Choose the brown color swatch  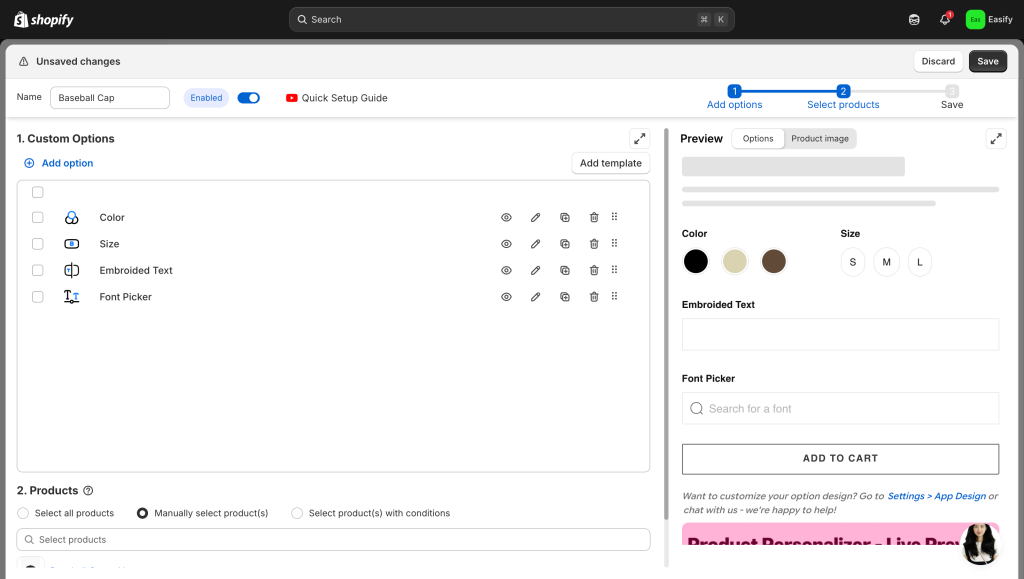[x=773, y=262]
